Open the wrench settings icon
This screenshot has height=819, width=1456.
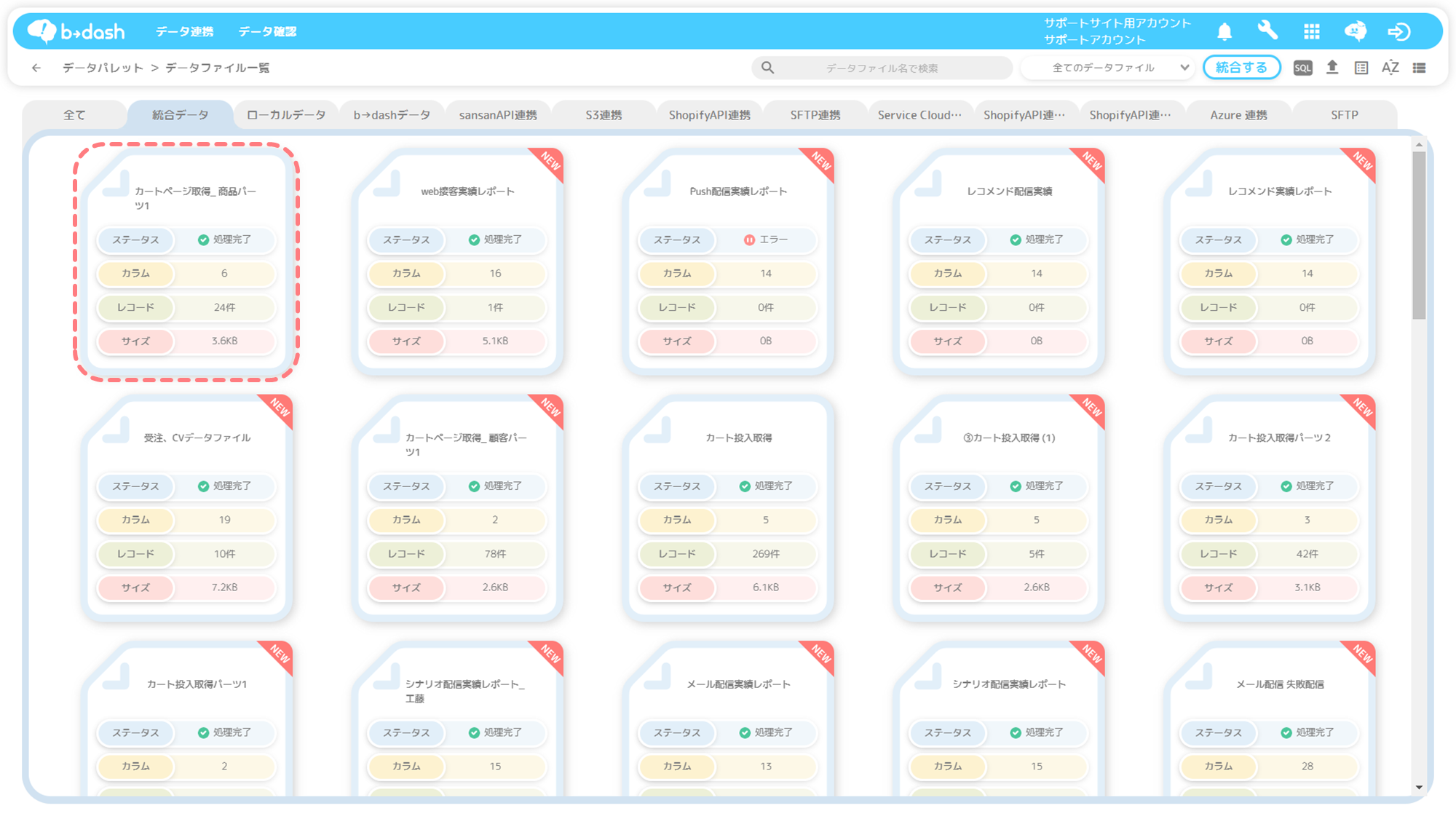pos(1267,31)
